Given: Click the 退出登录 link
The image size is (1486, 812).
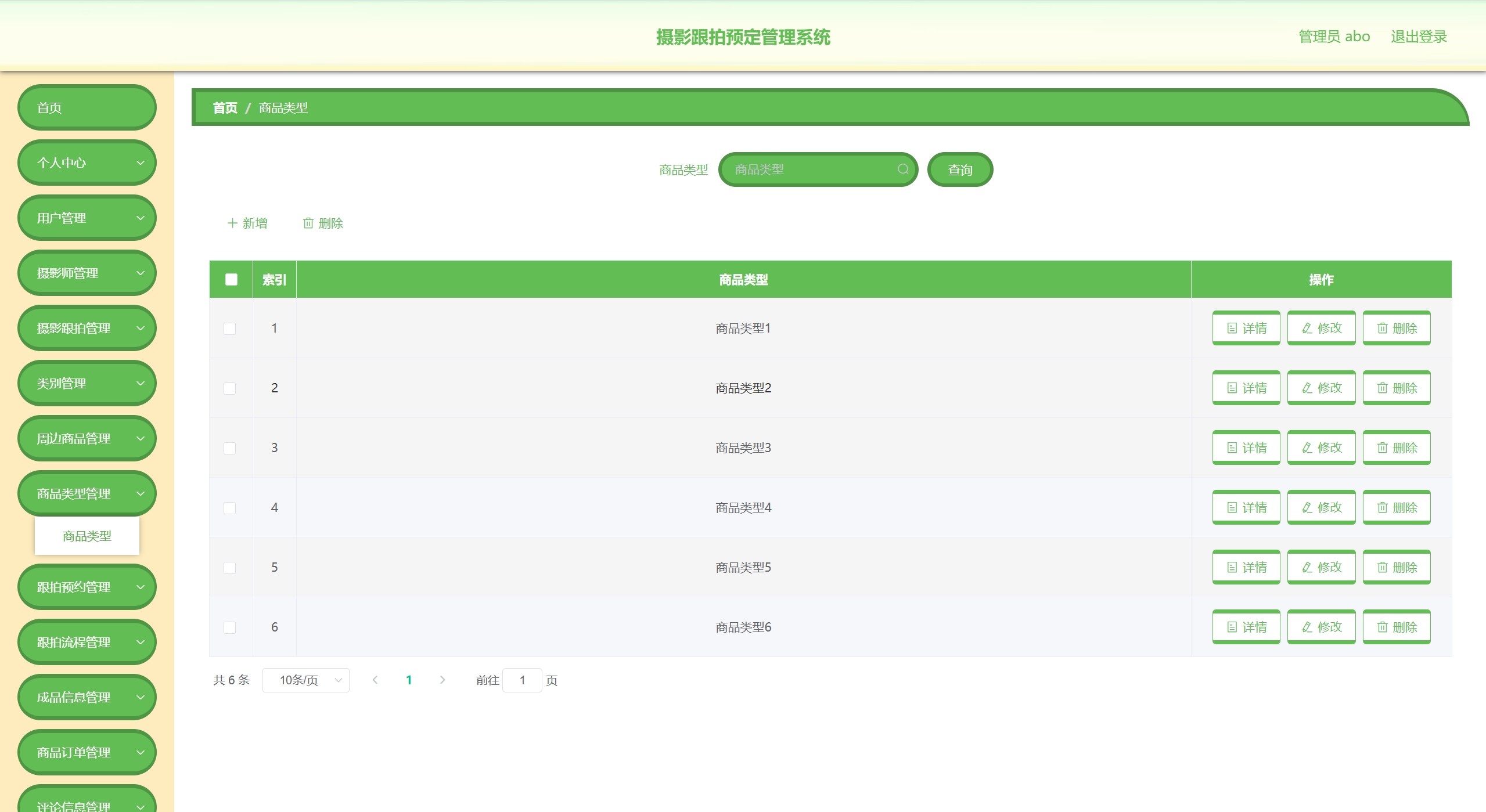Looking at the screenshot, I should coord(1418,37).
